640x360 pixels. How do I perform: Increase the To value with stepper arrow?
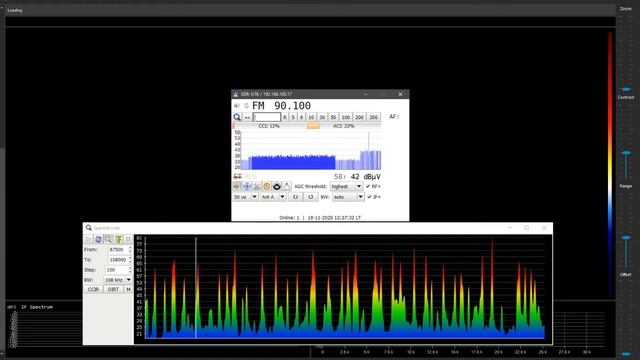130,258
